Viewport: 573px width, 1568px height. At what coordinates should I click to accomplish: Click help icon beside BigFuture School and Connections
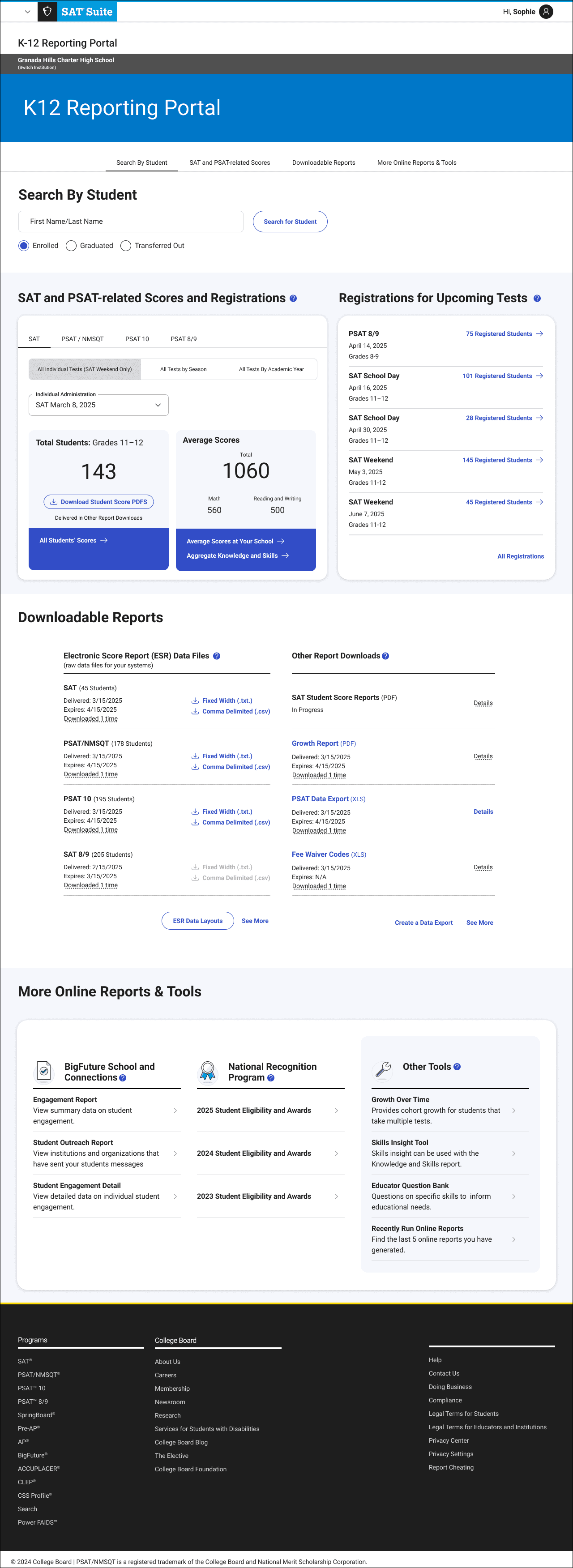[x=122, y=1078]
